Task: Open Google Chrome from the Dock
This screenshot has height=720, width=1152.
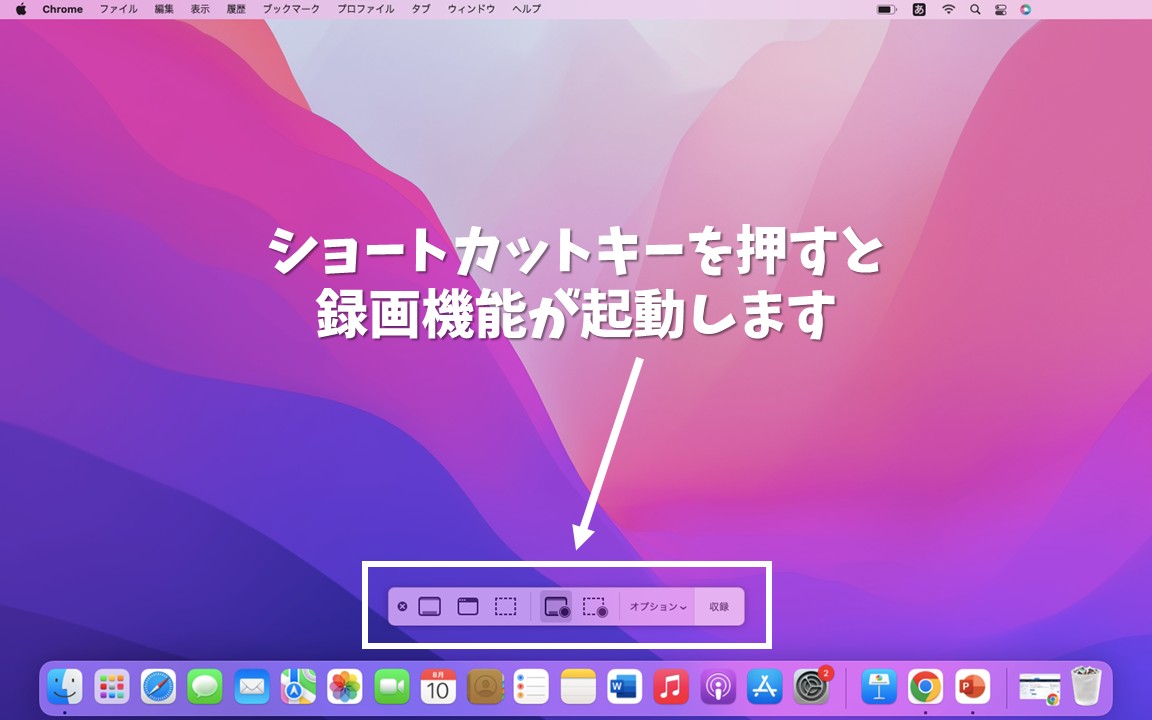Action: coord(925,687)
